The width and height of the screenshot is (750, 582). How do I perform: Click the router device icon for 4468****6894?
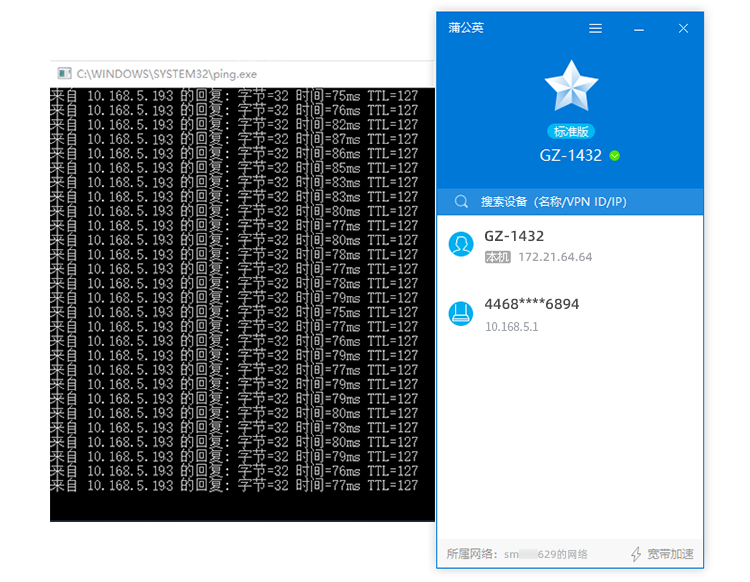(x=461, y=313)
